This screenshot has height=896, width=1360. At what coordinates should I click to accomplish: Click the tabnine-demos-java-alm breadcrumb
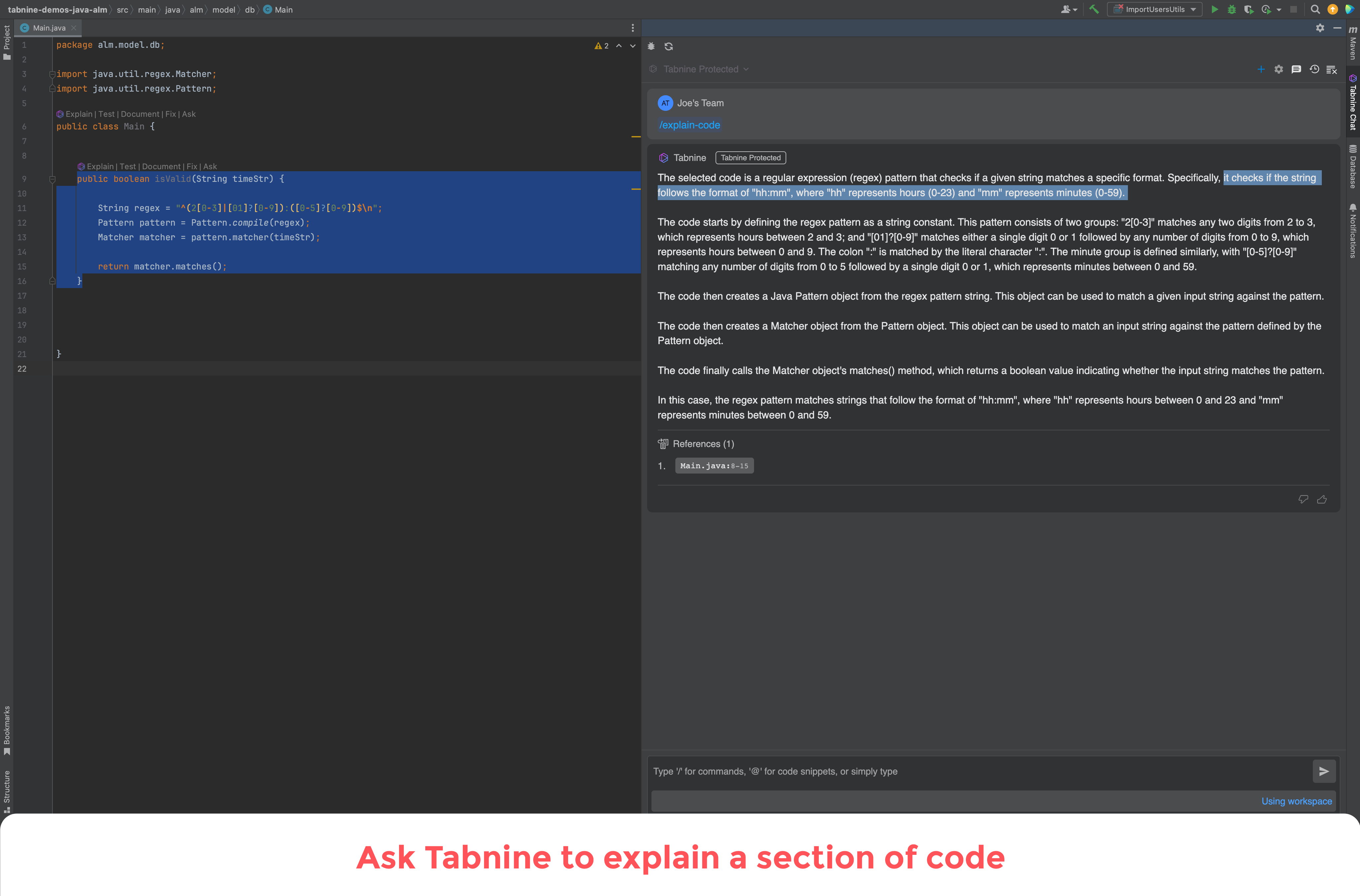(57, 10)
